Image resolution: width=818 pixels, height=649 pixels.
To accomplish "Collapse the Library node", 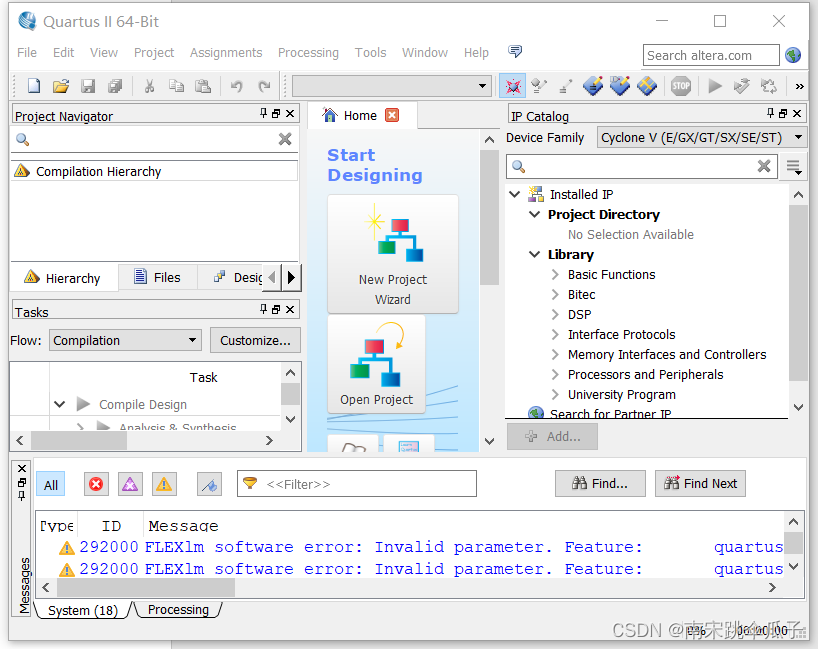I will click(535, 254).
